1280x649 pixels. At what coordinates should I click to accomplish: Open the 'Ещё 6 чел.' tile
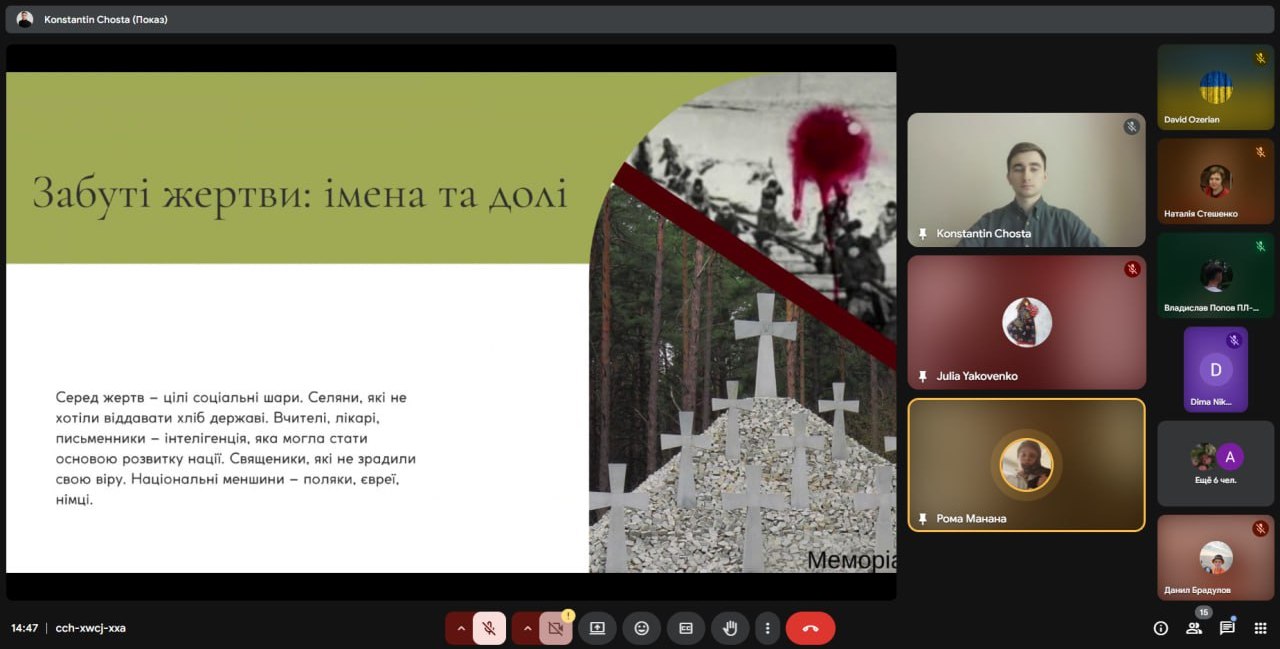1216,463
